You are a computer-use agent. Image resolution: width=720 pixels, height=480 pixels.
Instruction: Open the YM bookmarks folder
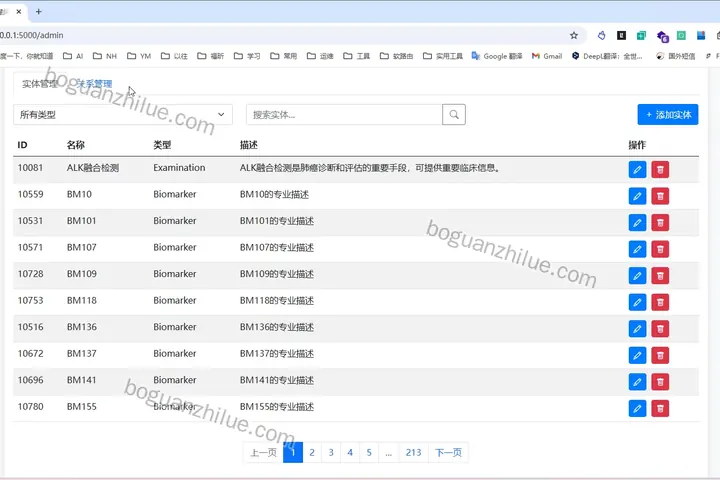coord(139,56)
